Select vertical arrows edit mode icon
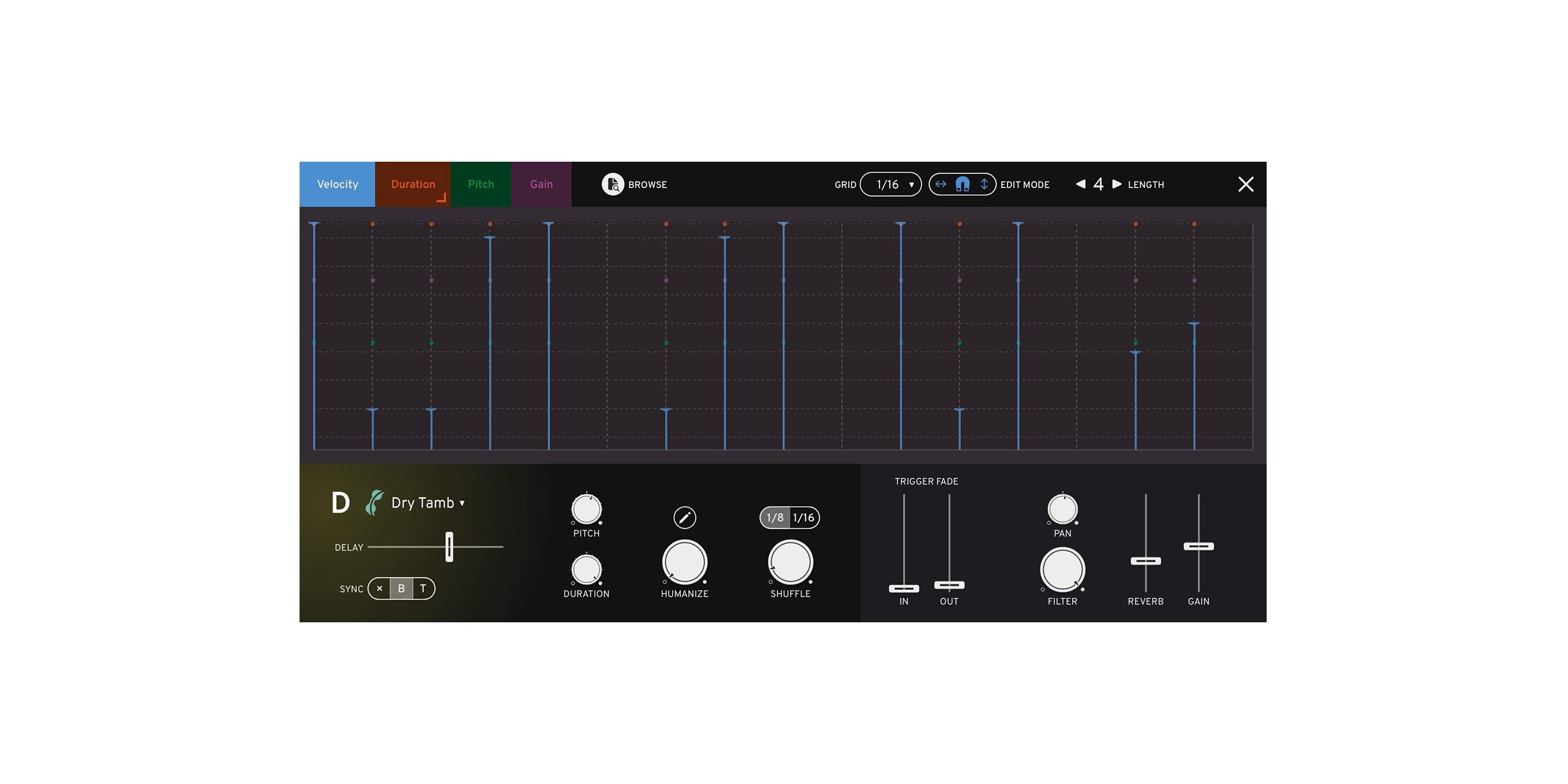The height and width of the screenshot is (784, 1568). tap(984, 184)
